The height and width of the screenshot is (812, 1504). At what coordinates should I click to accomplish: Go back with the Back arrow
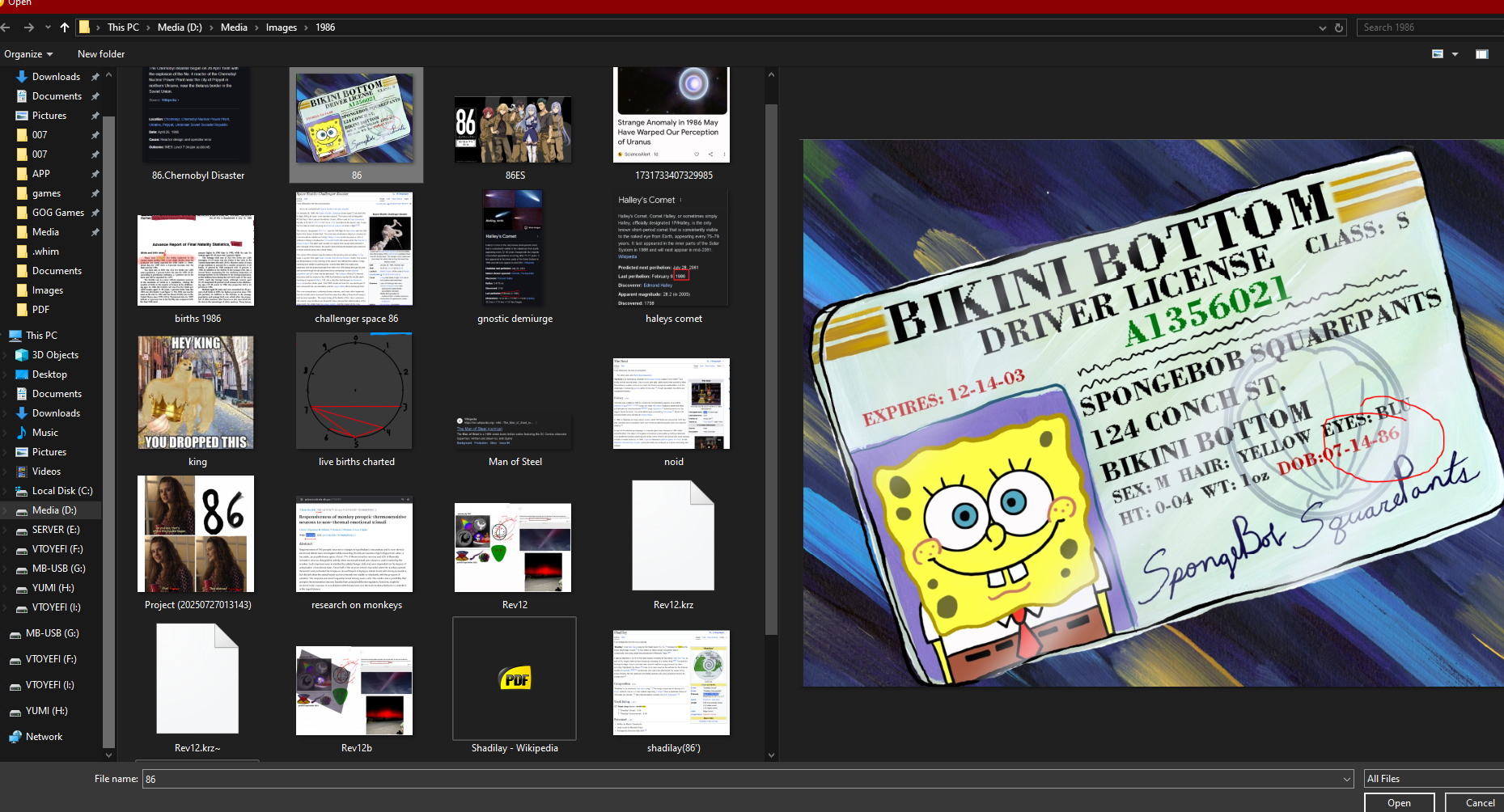[x=6, y=27]
